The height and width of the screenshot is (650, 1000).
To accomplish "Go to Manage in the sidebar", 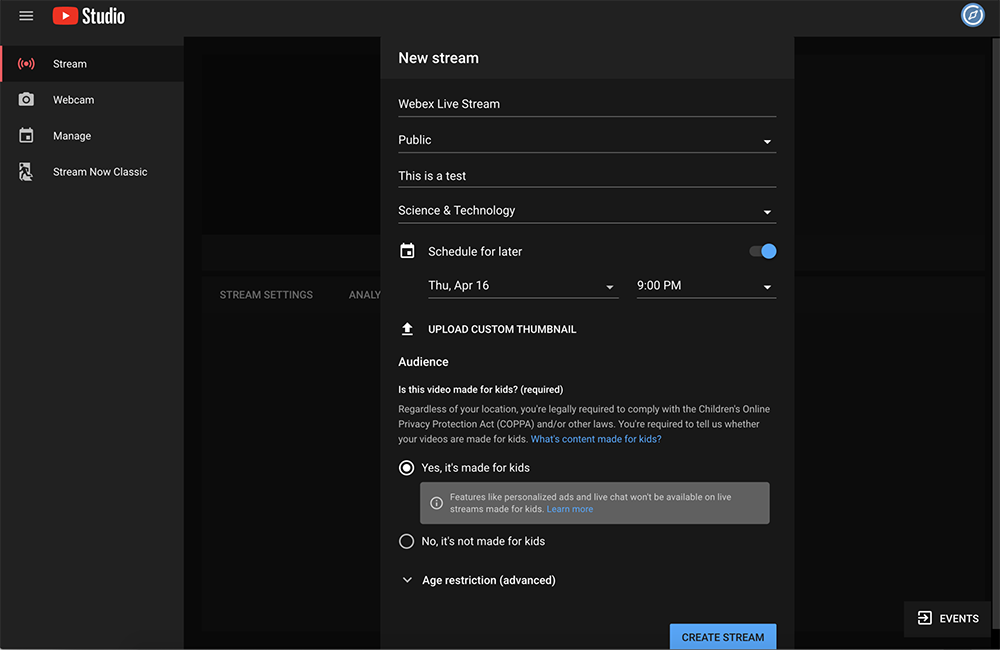I will tap(92, 136).
